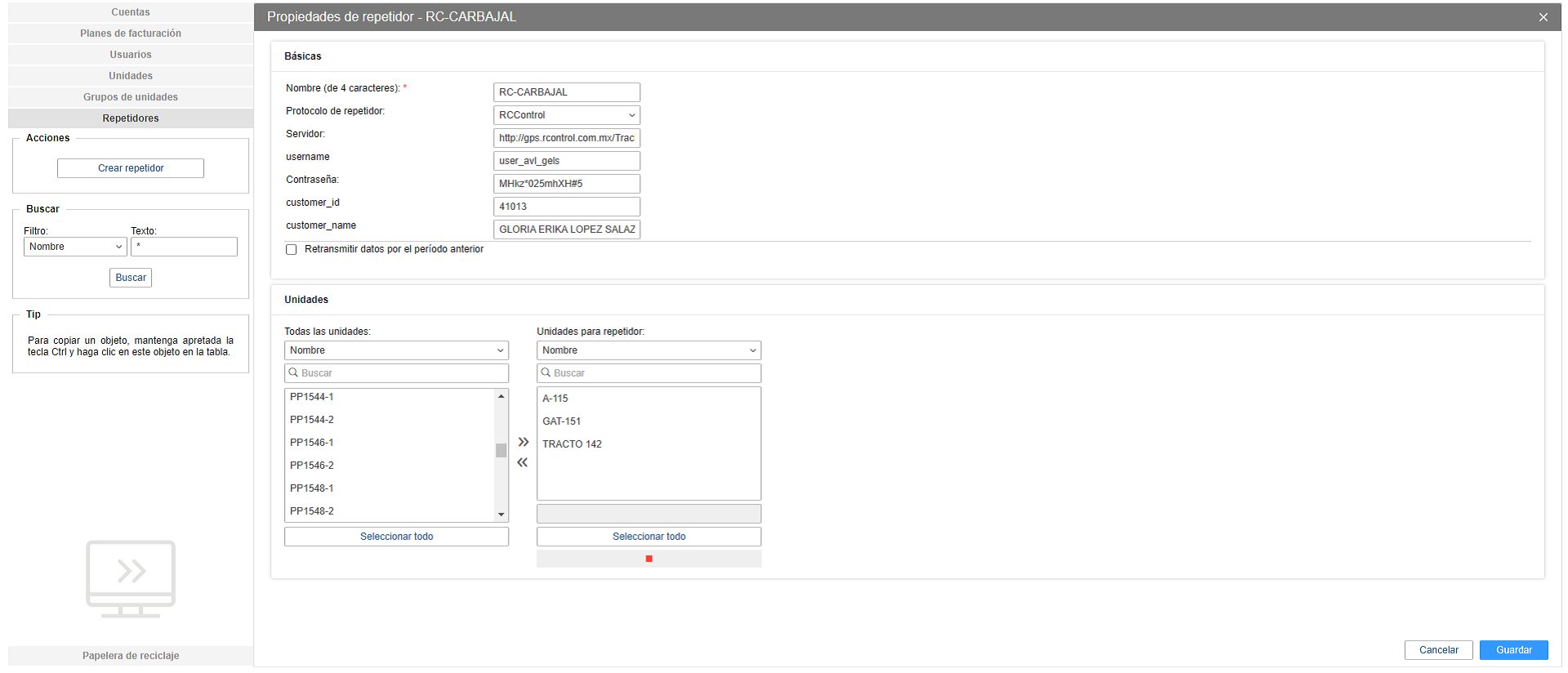Open Papelera de reciclaje

pyautogui.click(x=131, y=656)
